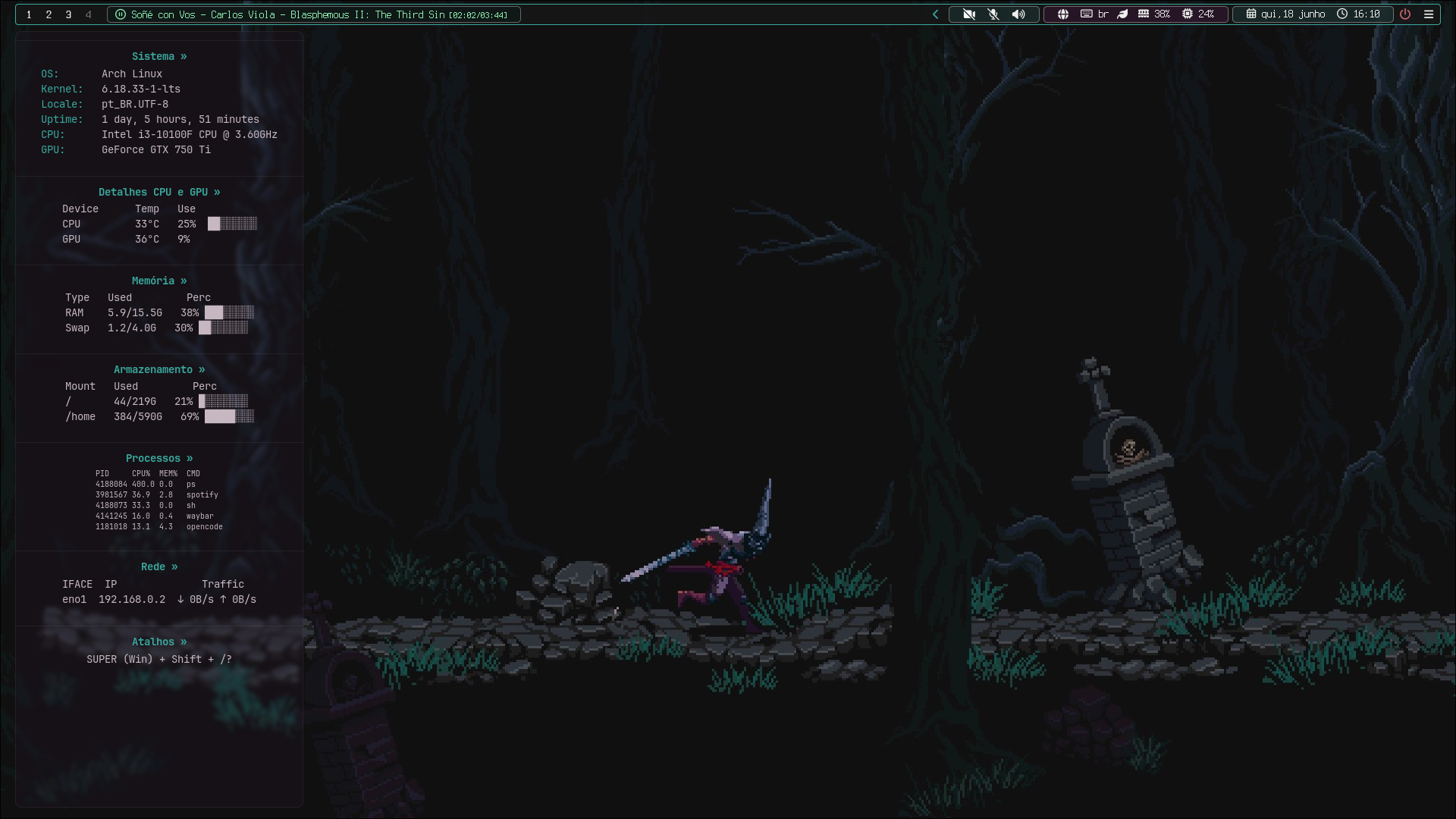
Task: Click the date 'qui, 18 junho'
Action: 1293,14
